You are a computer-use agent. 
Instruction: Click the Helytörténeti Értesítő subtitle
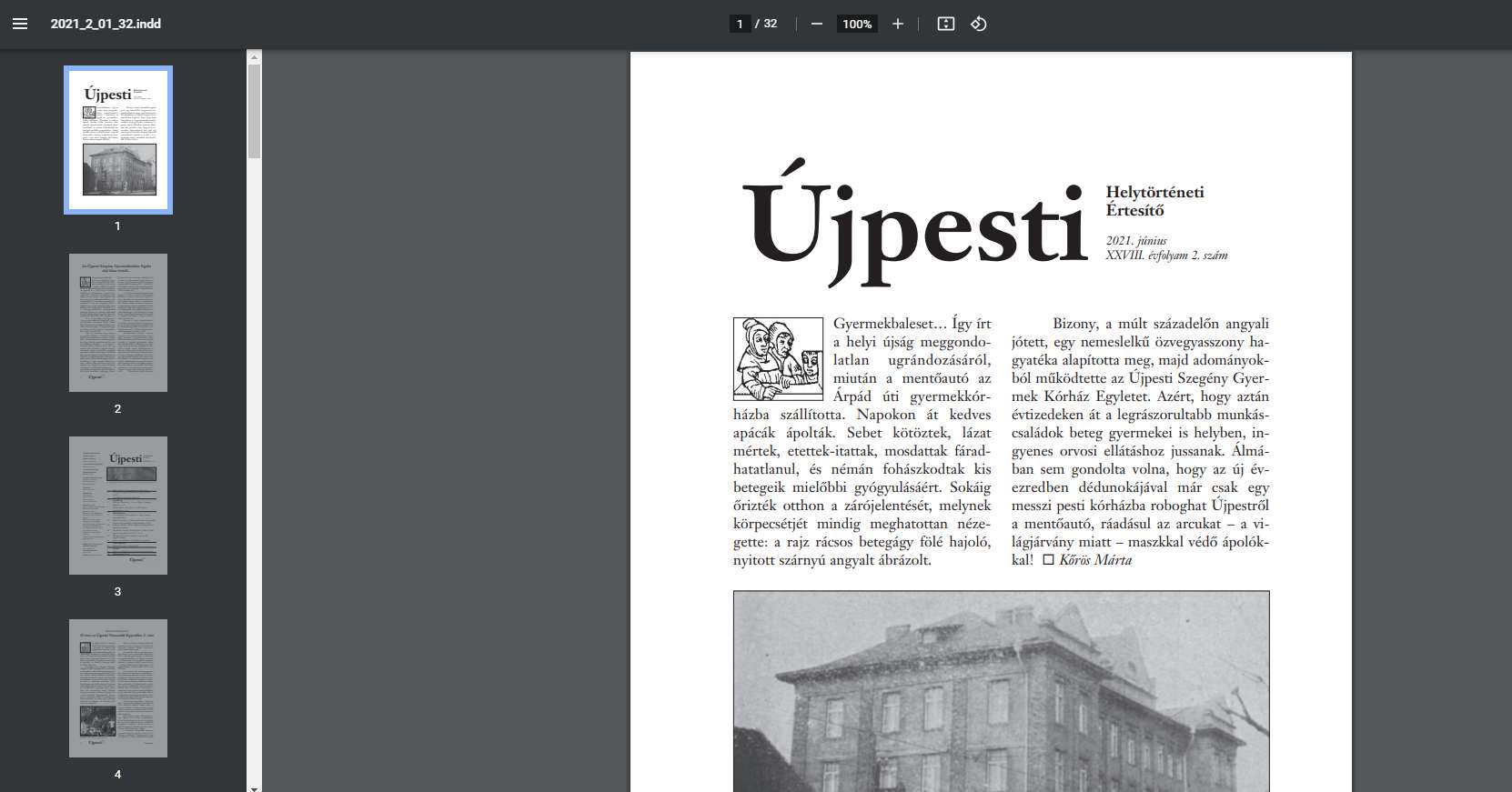pyautogui.click(x=1154, y=201)
